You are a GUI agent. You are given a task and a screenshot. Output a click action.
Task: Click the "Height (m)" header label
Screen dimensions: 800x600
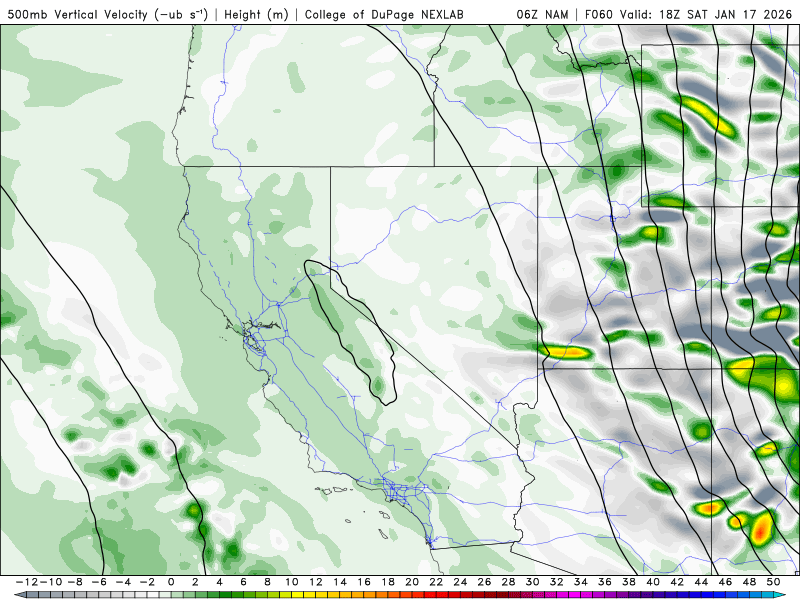click(x=256, y=14)
